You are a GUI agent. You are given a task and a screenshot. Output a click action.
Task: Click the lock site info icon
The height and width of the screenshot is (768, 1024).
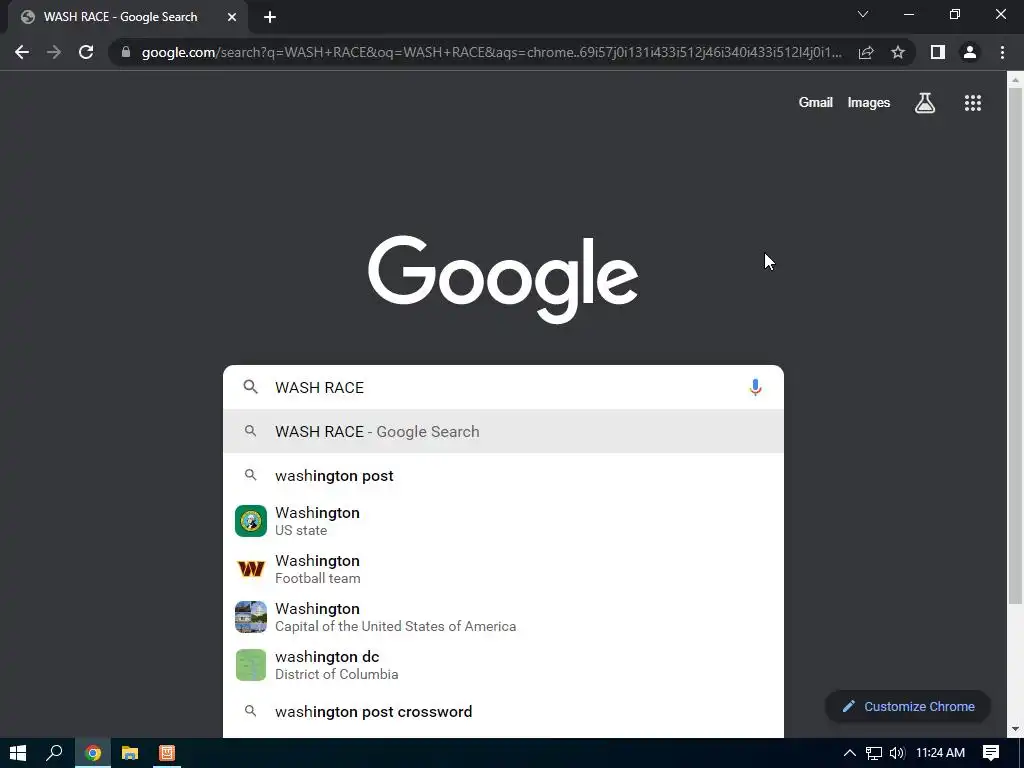pos(125,52)
